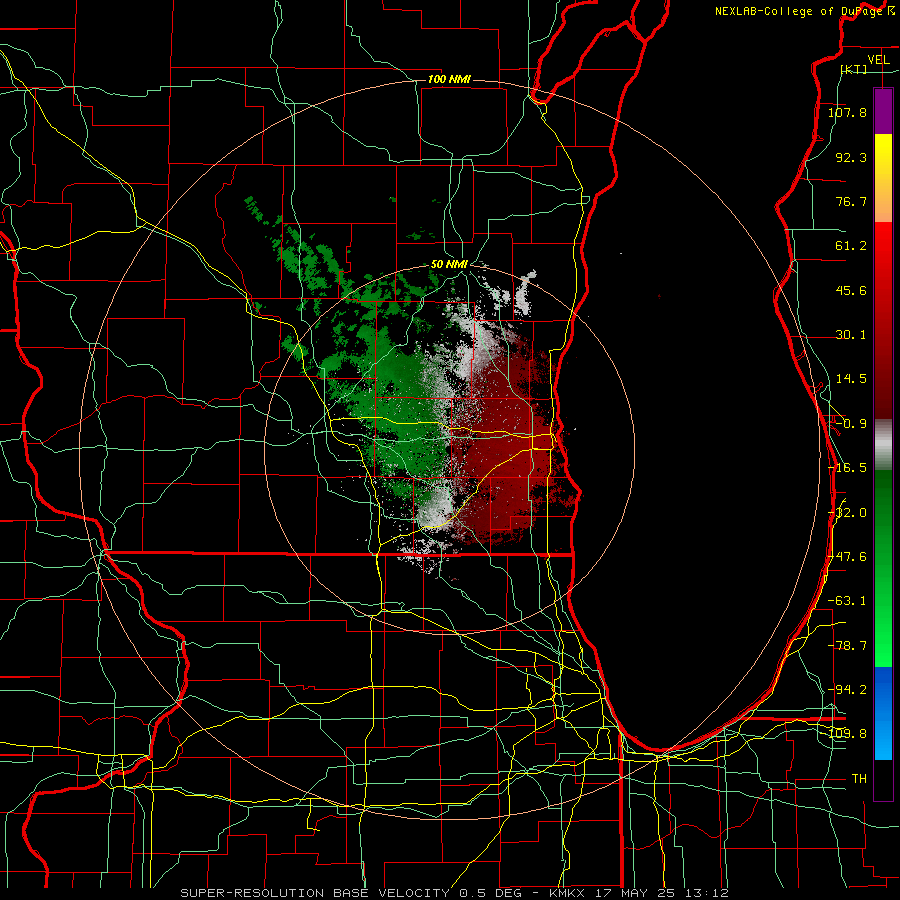The height and width of the screenshot is (900, 900).
Task: Click the 50 NMI range ring label
Action: (449, 265)
